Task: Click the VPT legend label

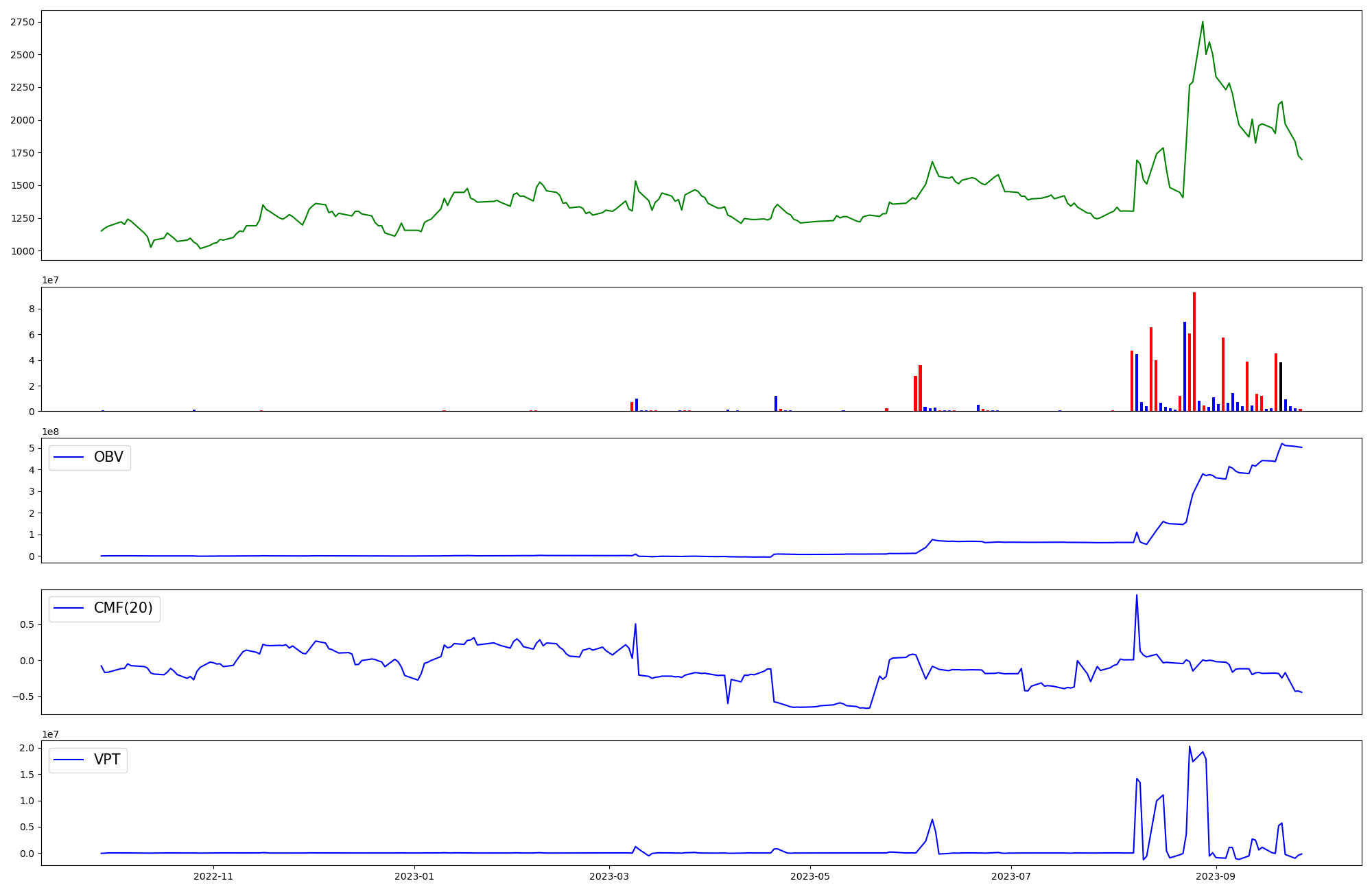Action: [x=107, y=760]
